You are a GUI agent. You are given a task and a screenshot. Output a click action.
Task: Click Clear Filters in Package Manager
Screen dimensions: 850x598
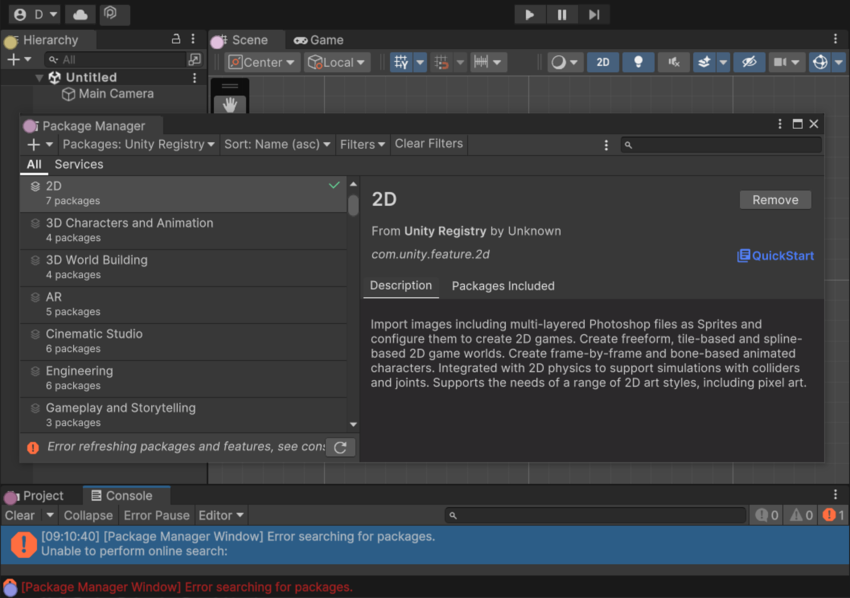(428, 144)
